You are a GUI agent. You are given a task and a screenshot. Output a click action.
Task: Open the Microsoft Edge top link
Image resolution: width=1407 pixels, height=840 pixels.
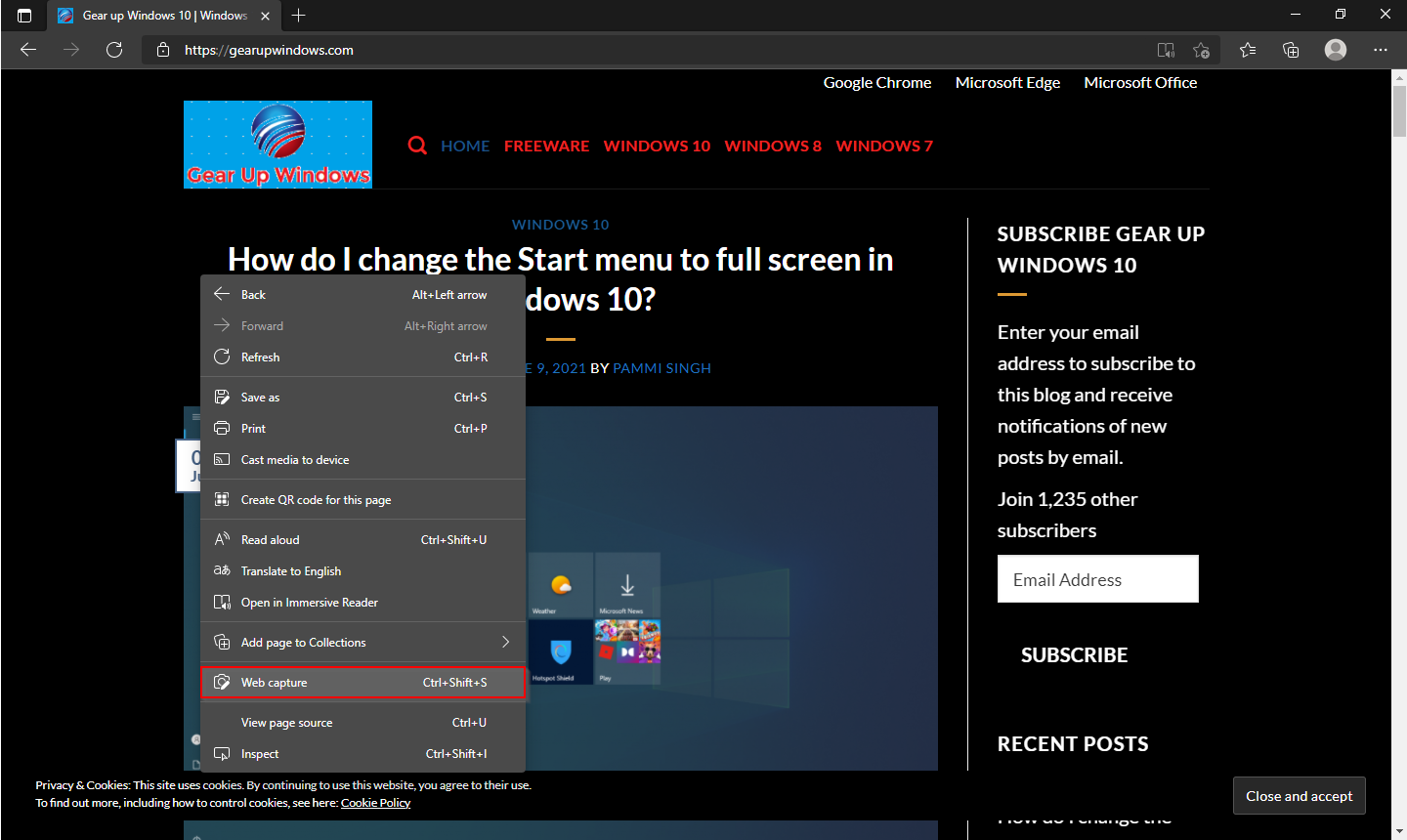pyautogui.click(x=1007, y=83)
